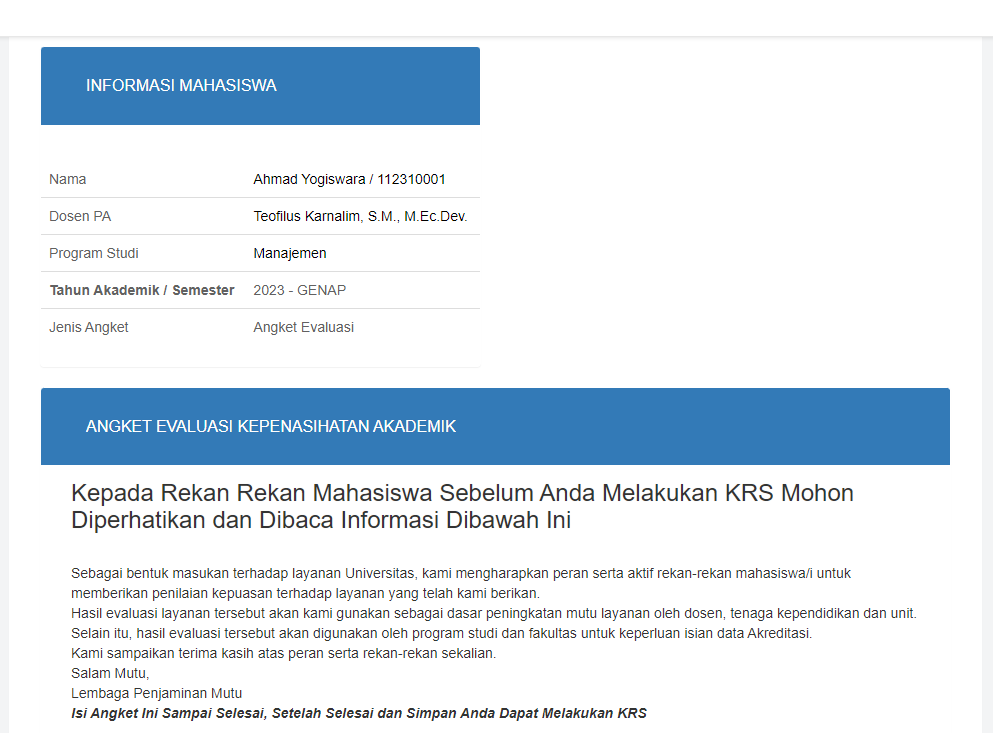Click ANGKET EVALUASI KEPENASIHATAN AKADEMIK header
This screenshot has width=993, height=733.
[495, 426]
